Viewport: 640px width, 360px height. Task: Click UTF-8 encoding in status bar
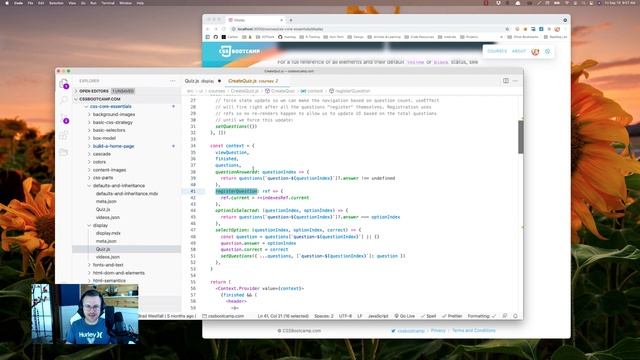click(x=345, y=316)
